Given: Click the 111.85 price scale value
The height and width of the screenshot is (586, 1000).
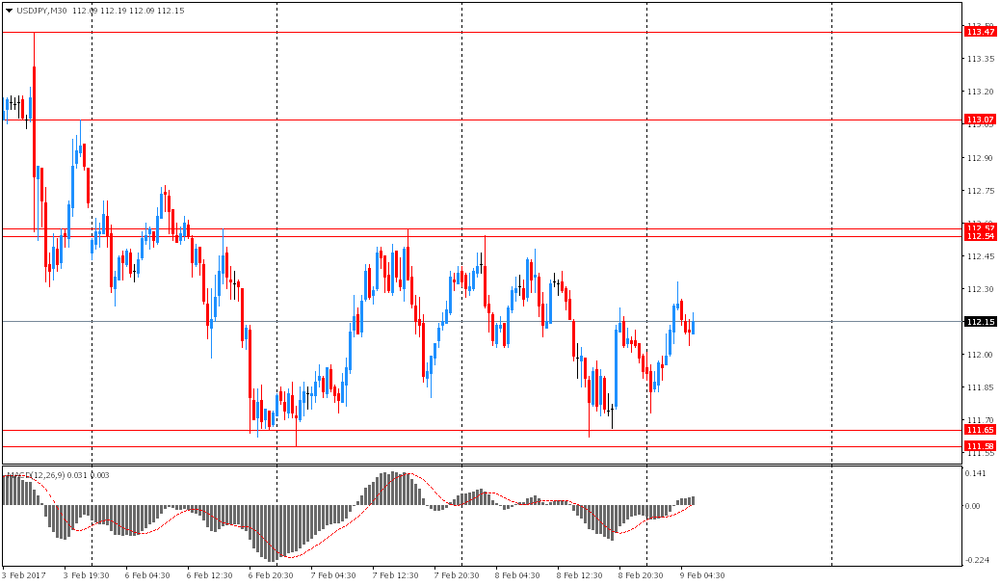Looking at the screenshot, I should 980,388.
